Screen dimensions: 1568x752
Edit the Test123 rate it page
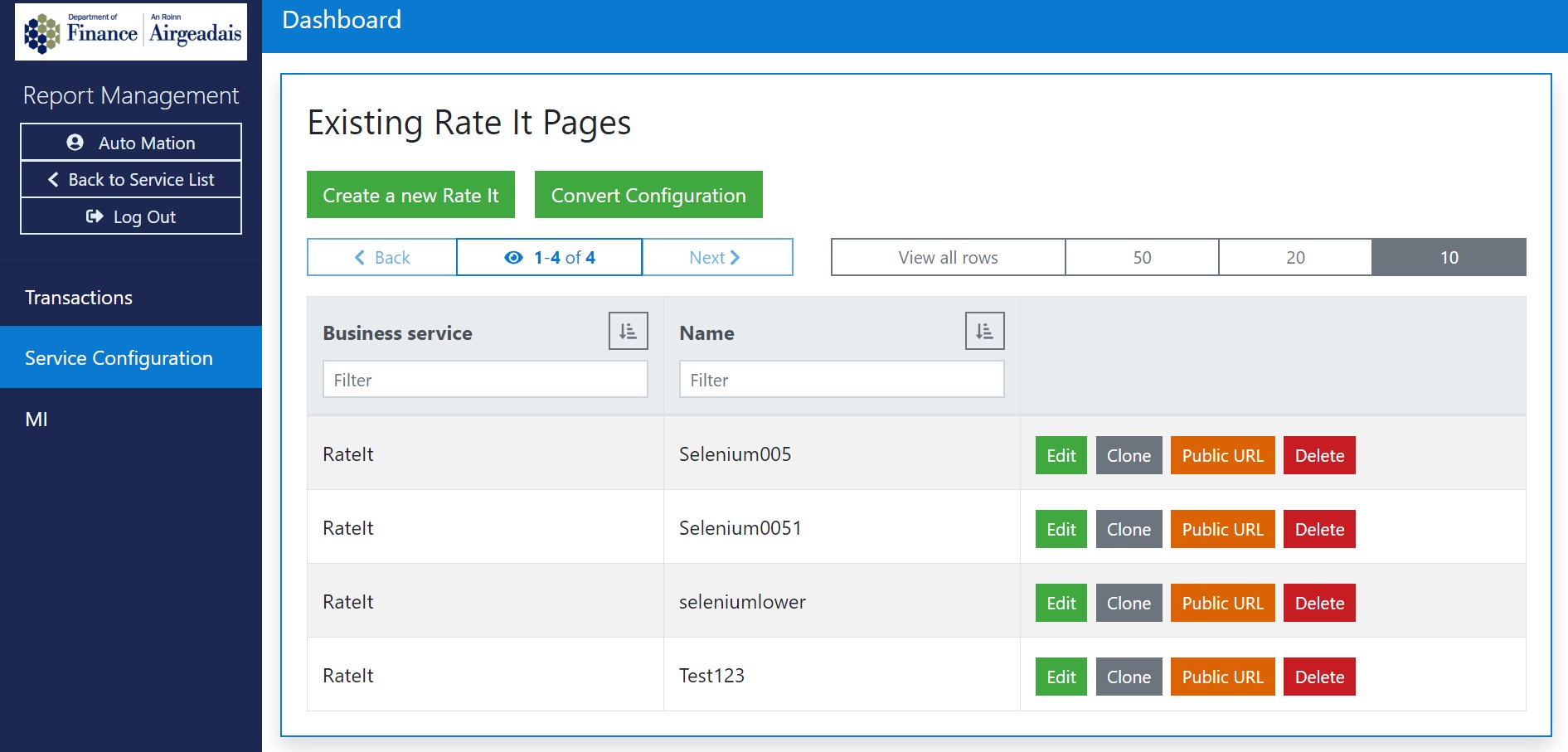[x=1061, y=677]
